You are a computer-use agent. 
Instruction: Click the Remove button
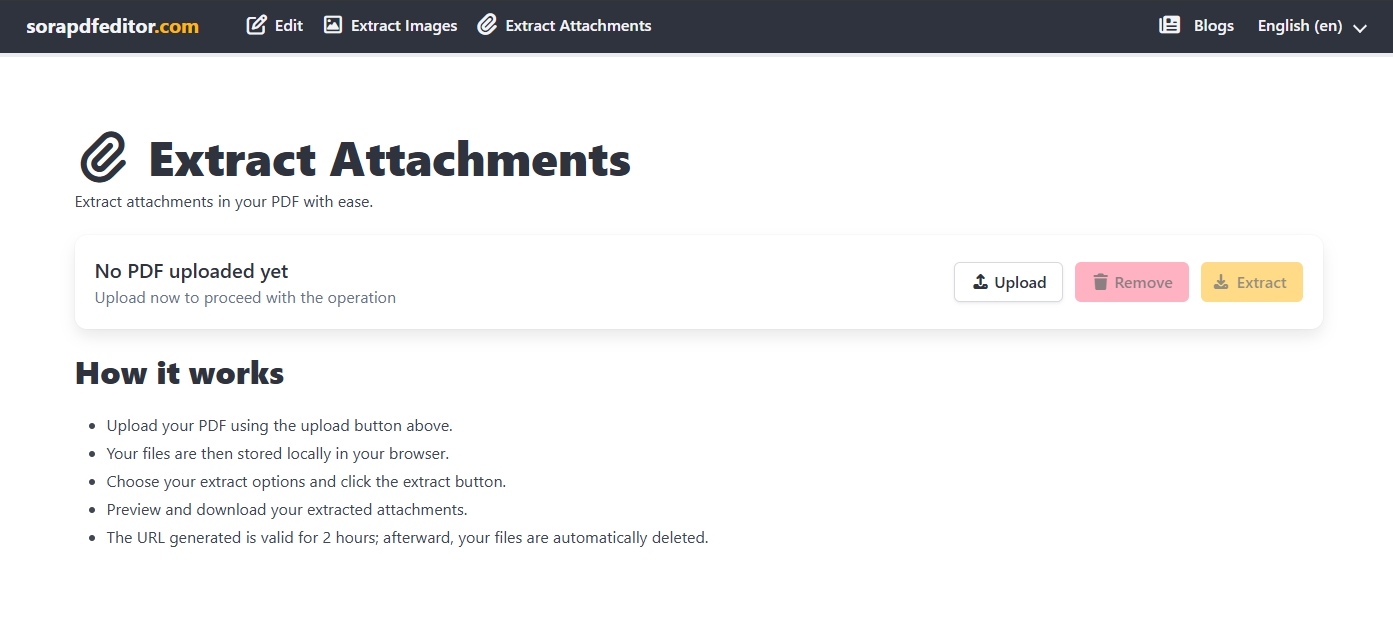(1131, 281)
